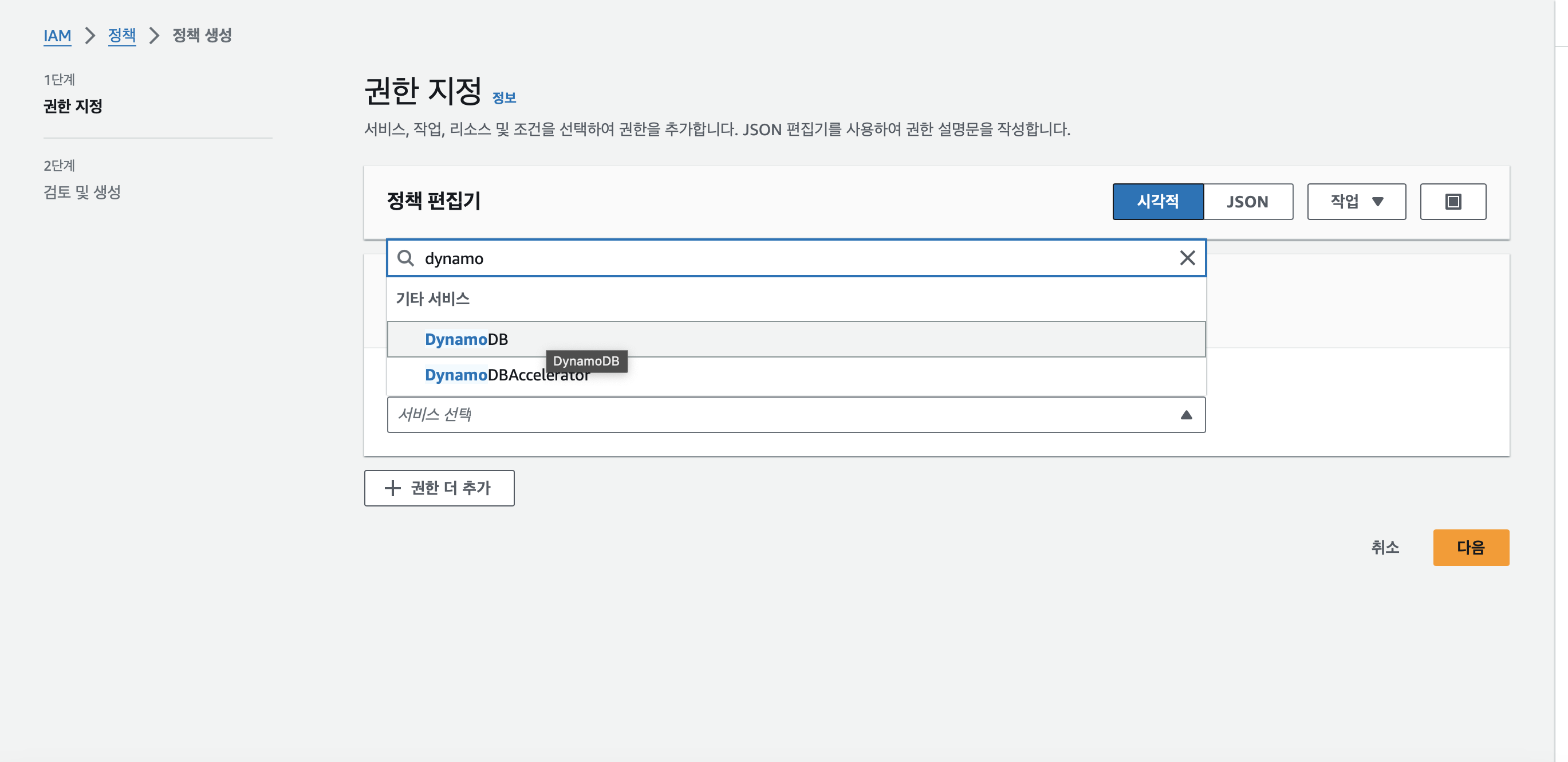Select step 2 검토 및 생성
1568x762 pixels.
tap(82, 192)
